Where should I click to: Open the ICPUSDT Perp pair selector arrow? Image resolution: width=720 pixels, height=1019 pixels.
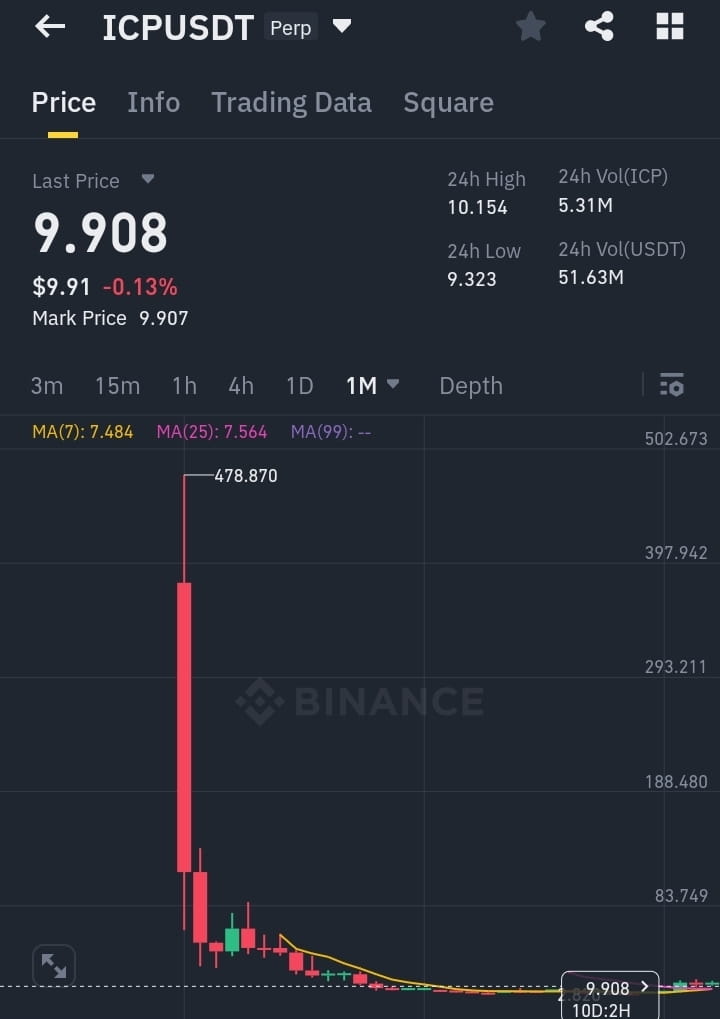[342, 26]
